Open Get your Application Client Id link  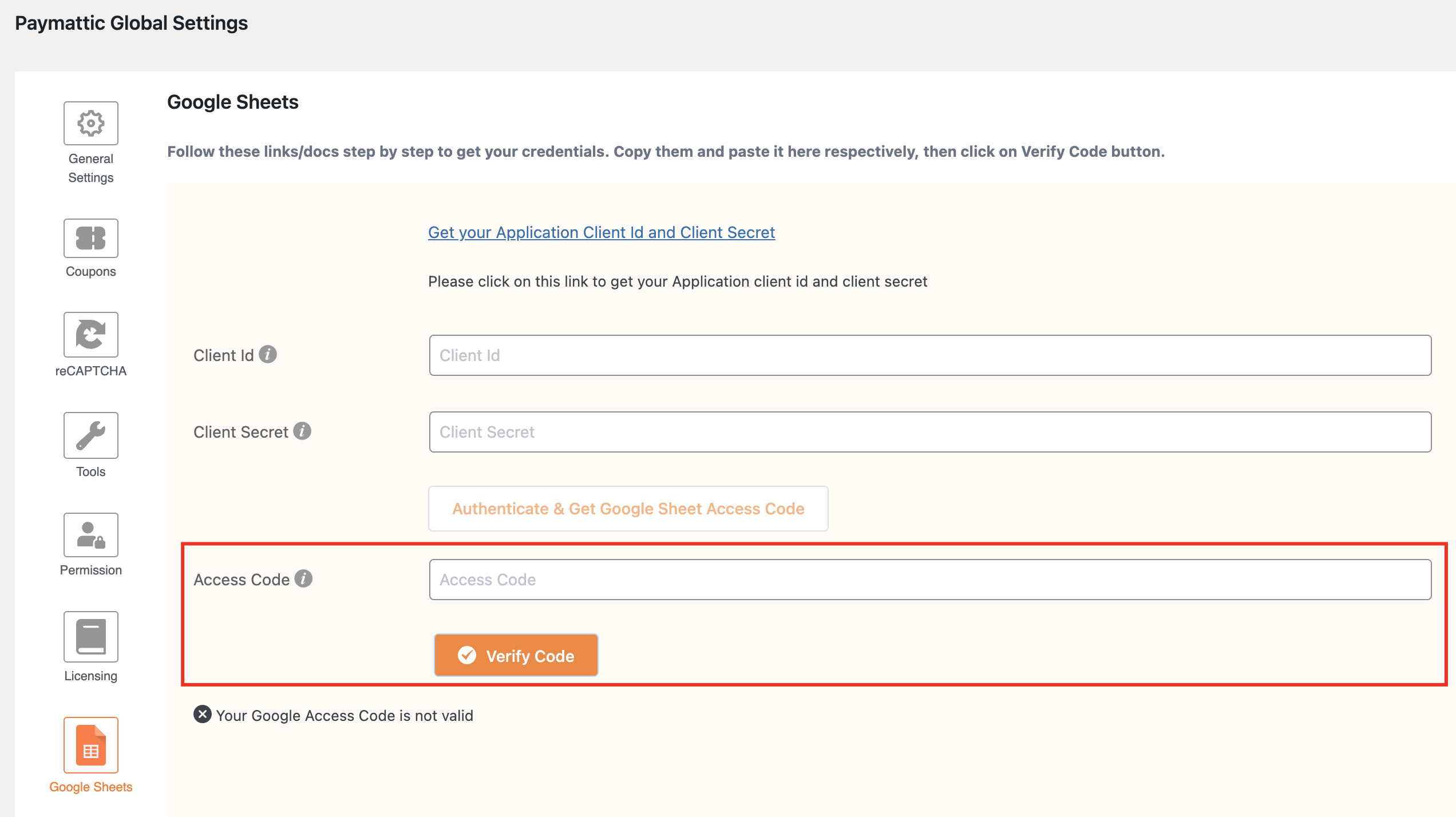point(602,232)
